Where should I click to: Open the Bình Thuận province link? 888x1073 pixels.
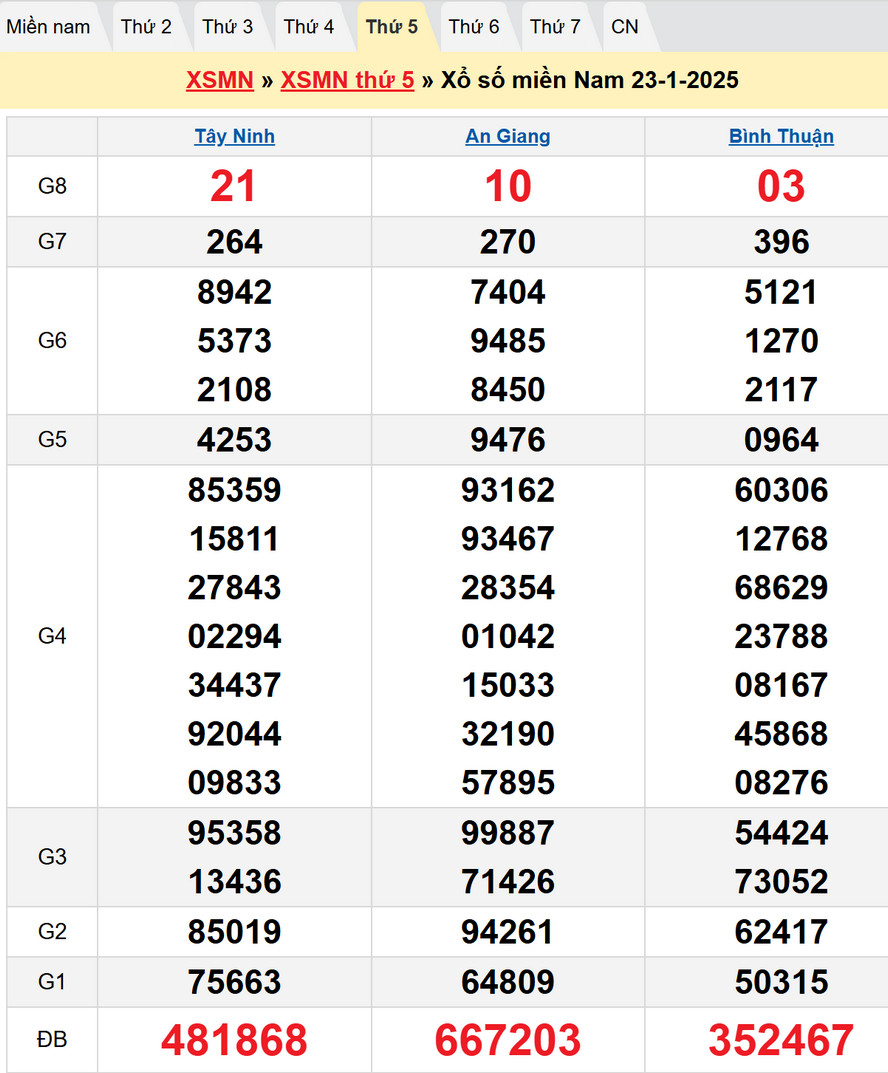(x=781, y=137)
